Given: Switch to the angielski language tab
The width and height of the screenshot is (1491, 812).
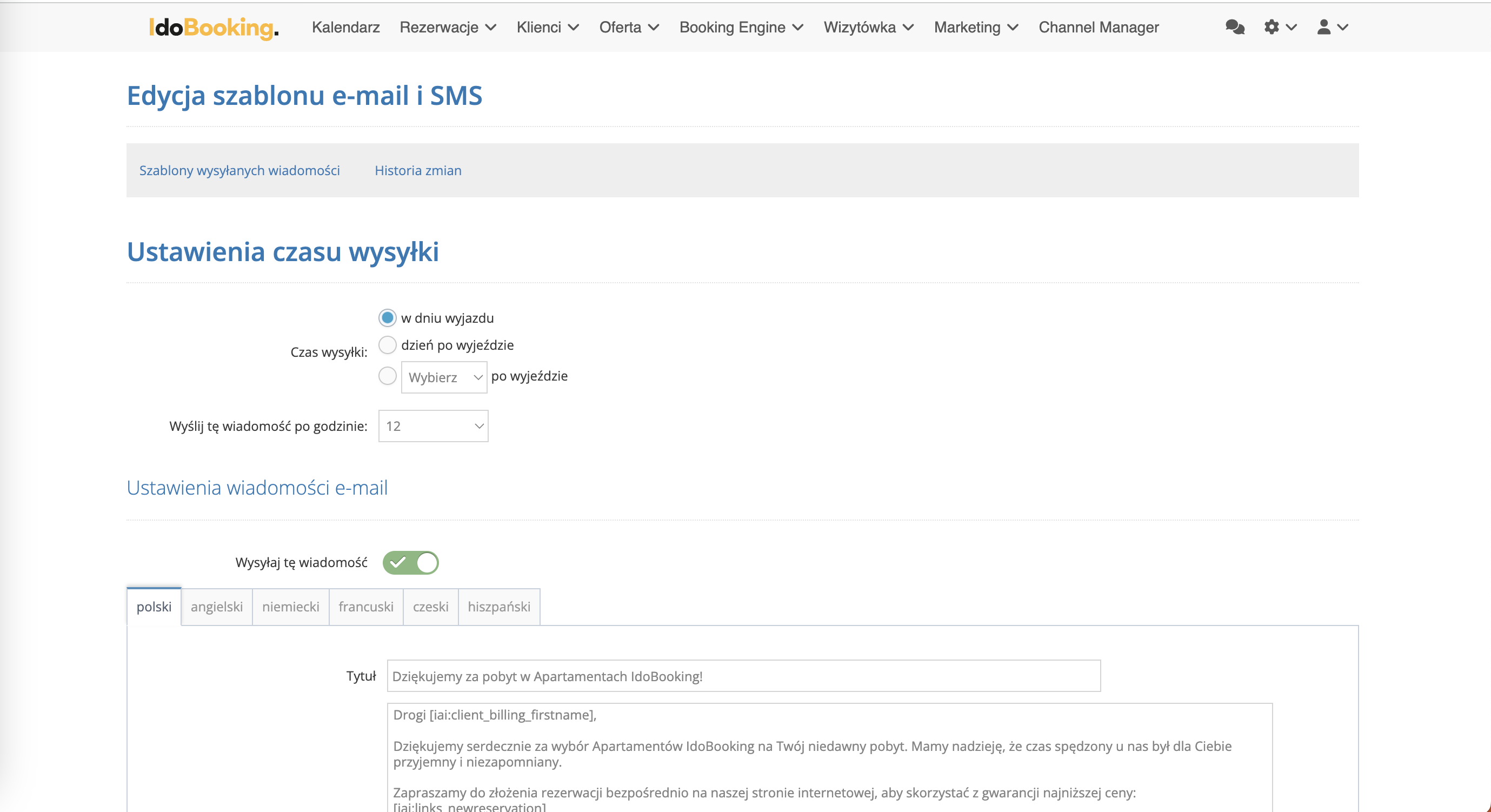Looking at the screenshot, I should (x=216, y=607).
